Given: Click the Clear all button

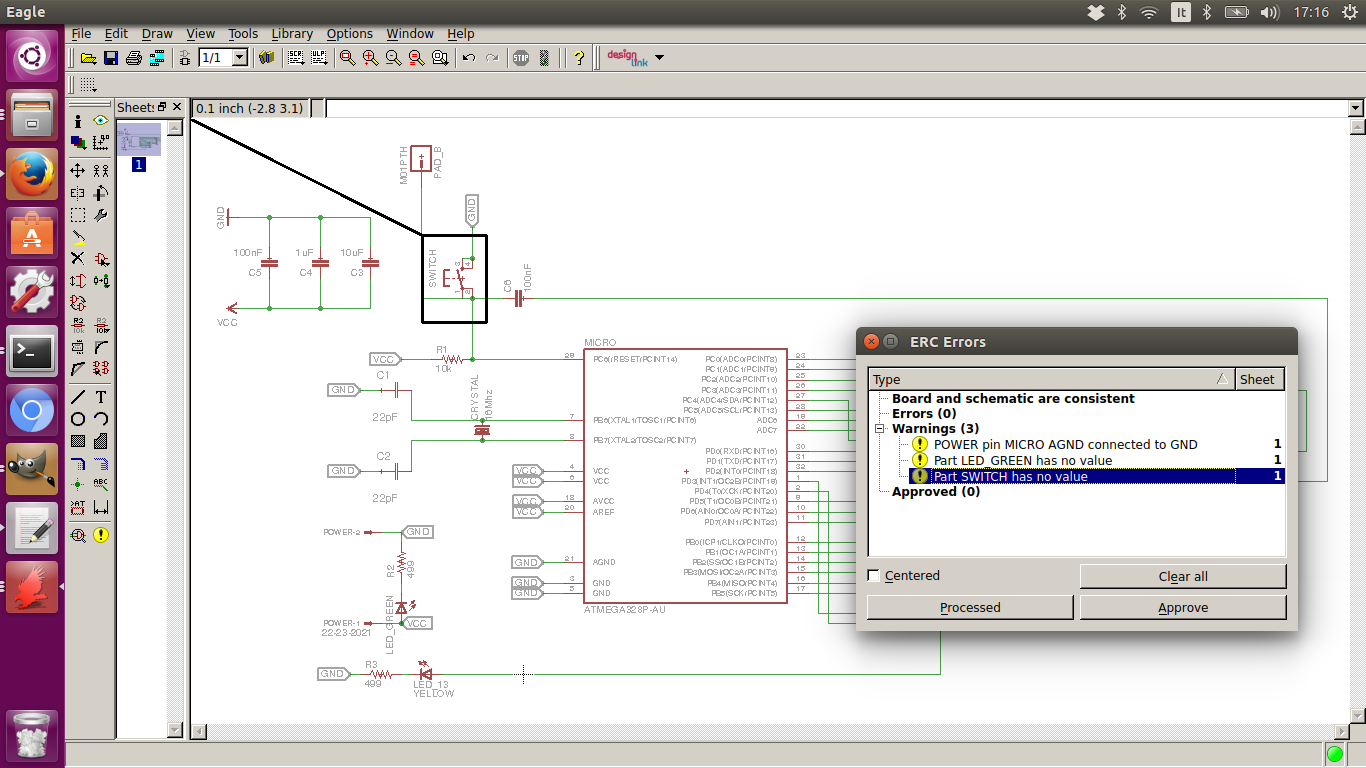Looking at the screenshot, I should pos(1182,577).
